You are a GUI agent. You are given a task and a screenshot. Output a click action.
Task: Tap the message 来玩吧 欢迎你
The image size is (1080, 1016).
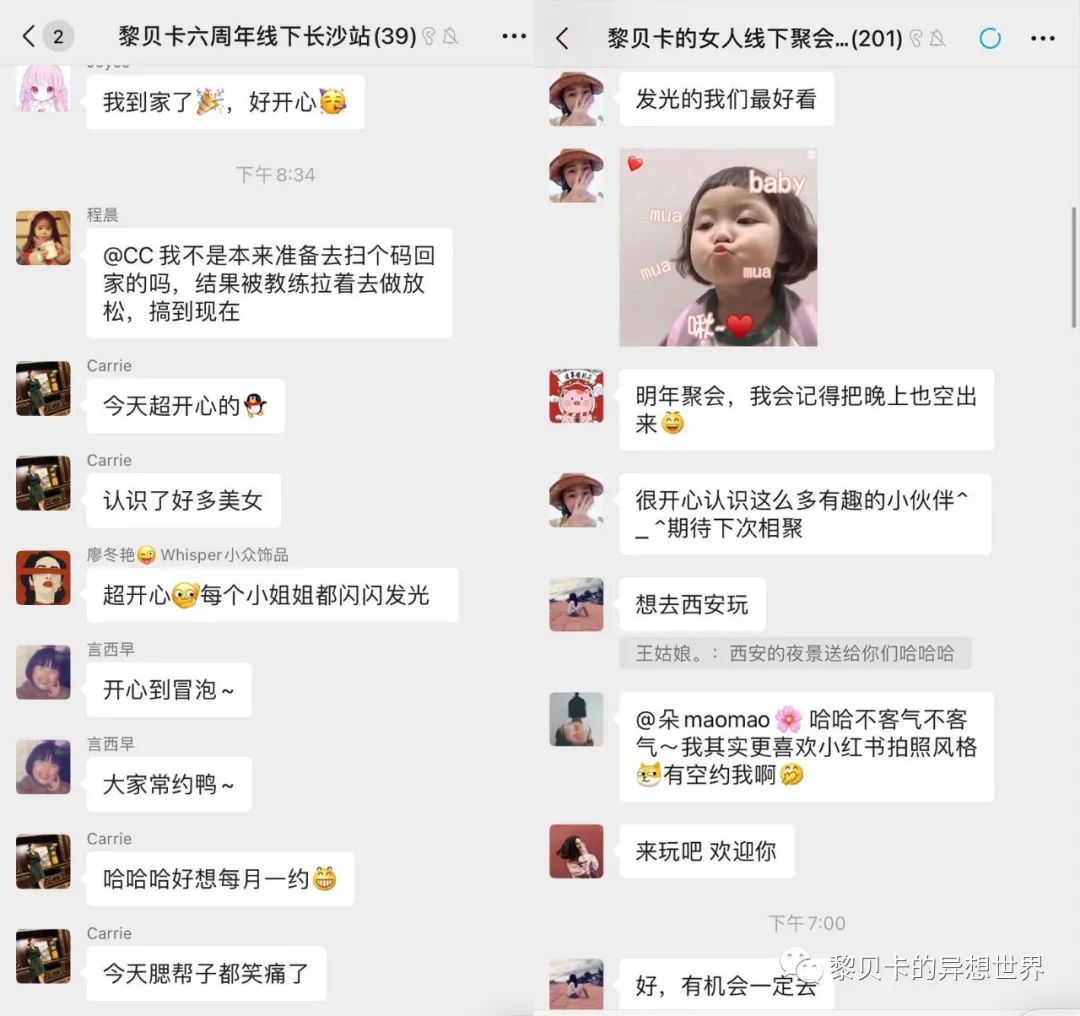707,851
